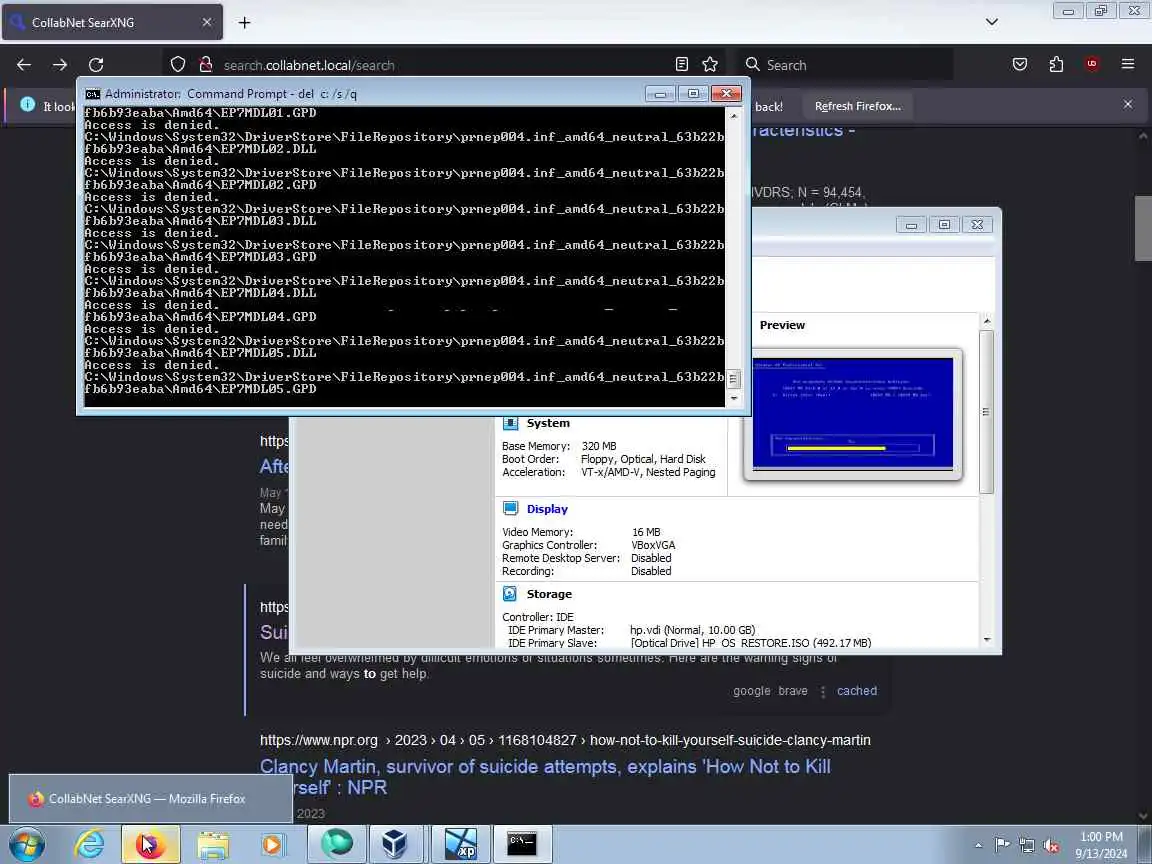Open the Command Prompt title bar icon
The width and height of the screenshot is (1152, 864).
tap(93, 94)
